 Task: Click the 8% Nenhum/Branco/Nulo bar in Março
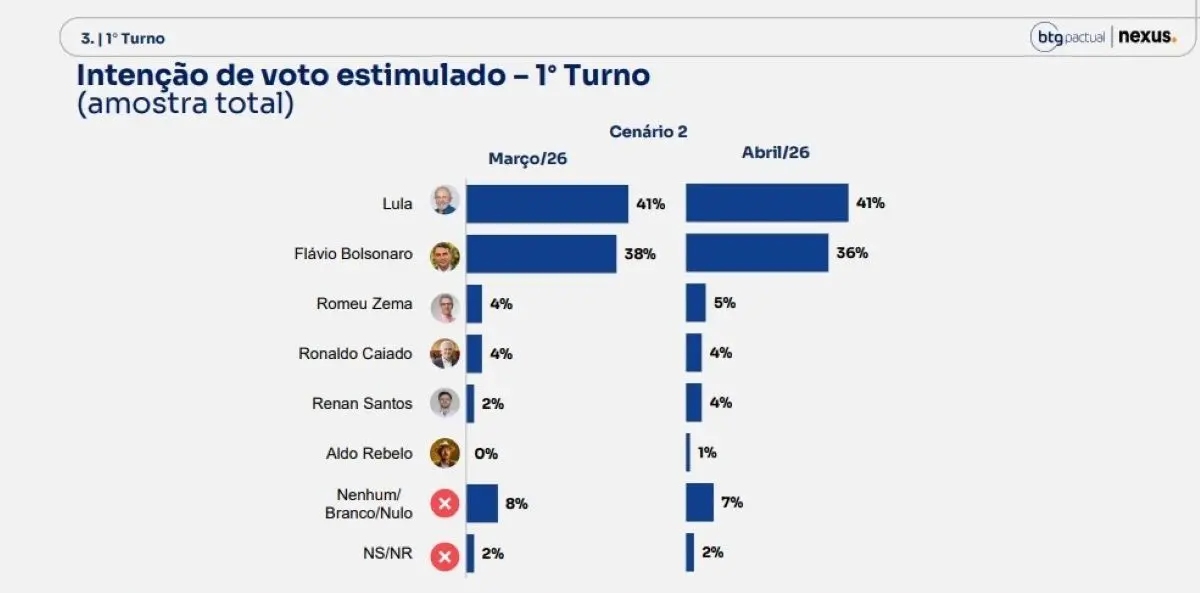point(482,503)
